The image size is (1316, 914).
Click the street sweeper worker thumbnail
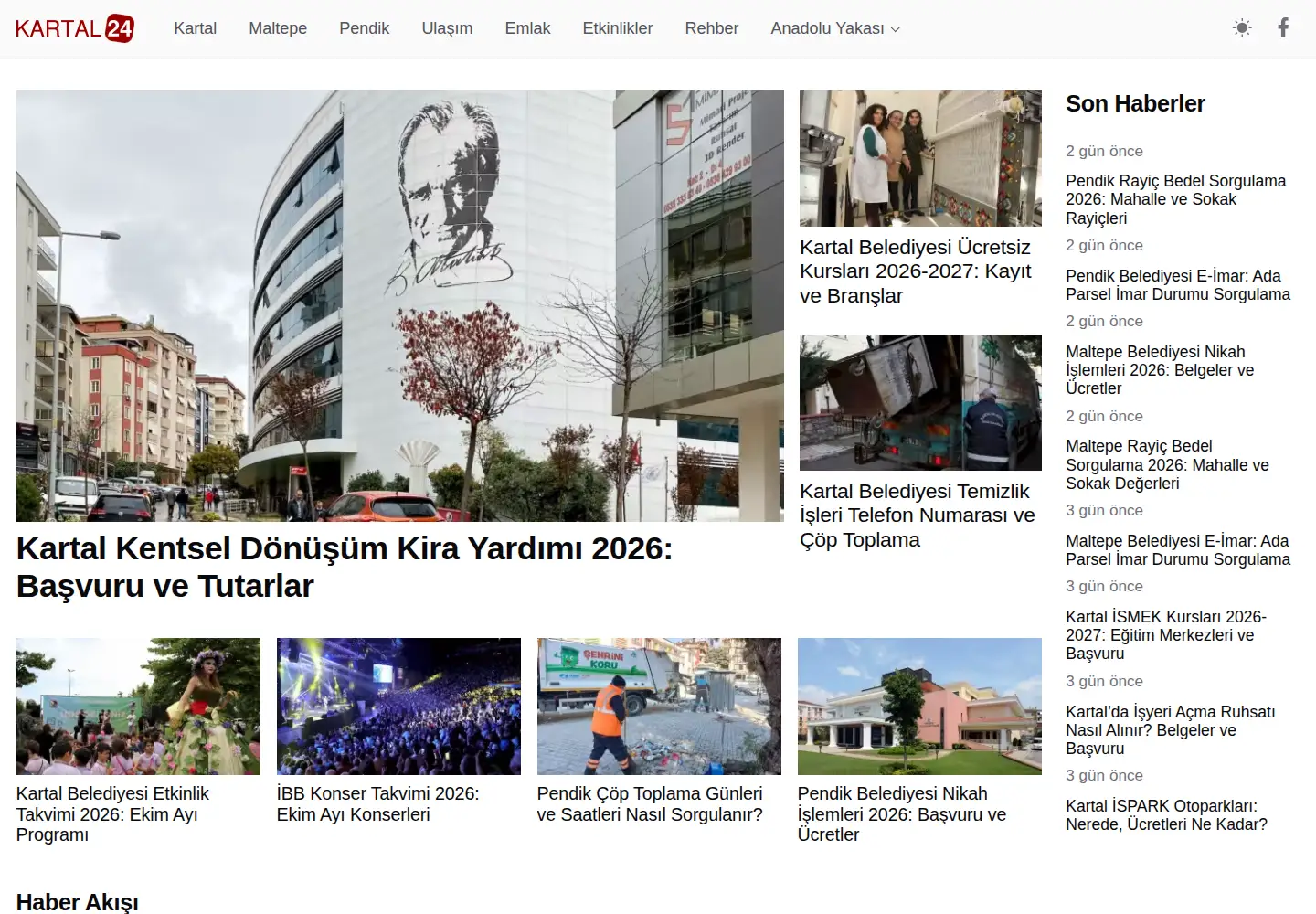[659, 707]
